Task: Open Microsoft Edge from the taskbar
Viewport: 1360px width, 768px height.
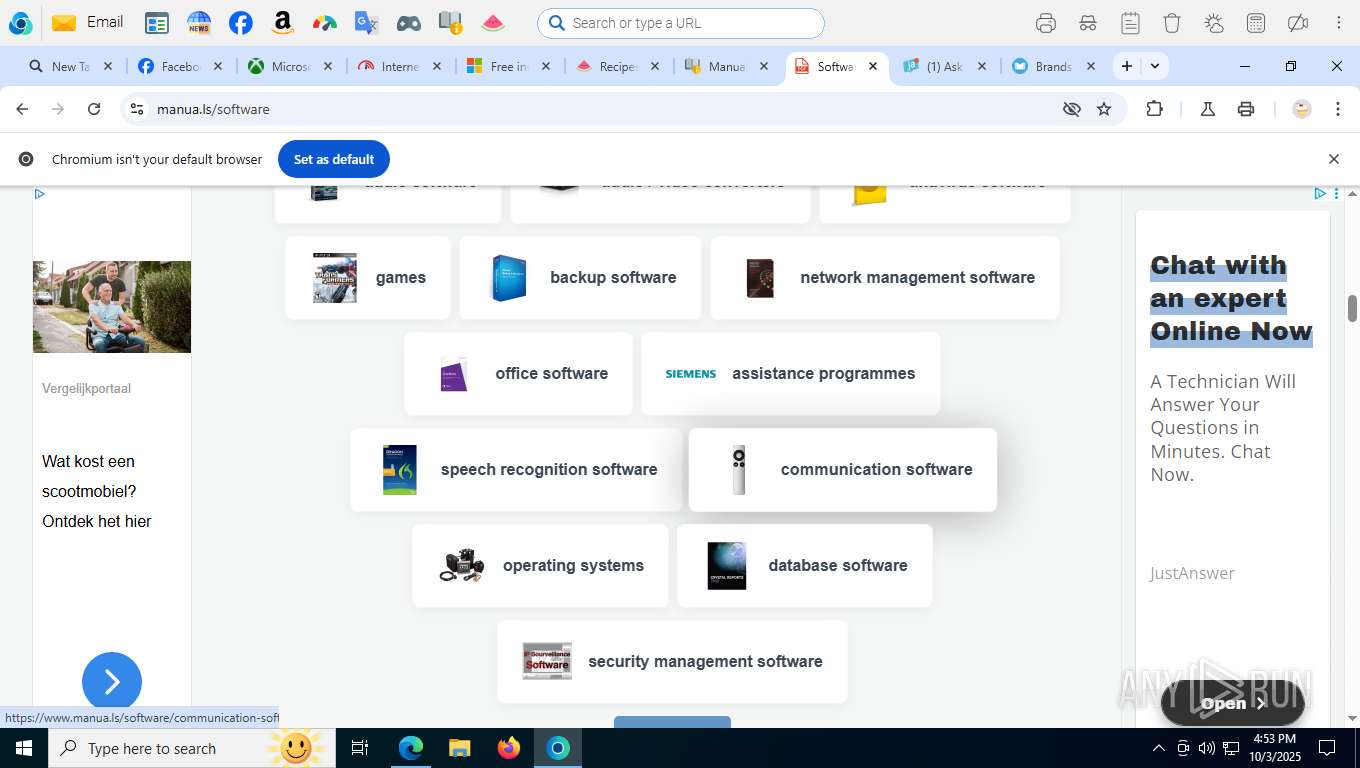Action: (x=411, y=748)
